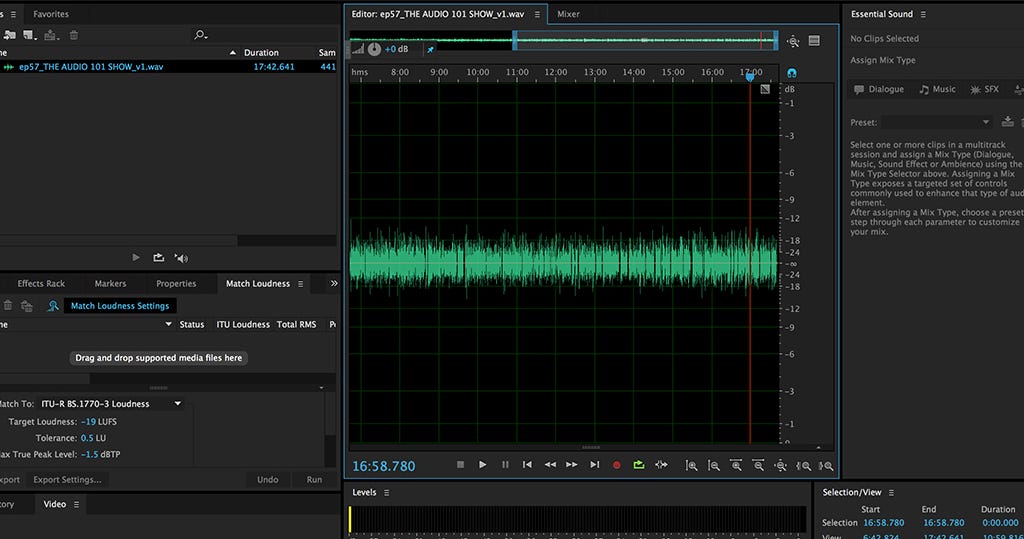
Task: Select SFX mix type
Action: [984, 90]
